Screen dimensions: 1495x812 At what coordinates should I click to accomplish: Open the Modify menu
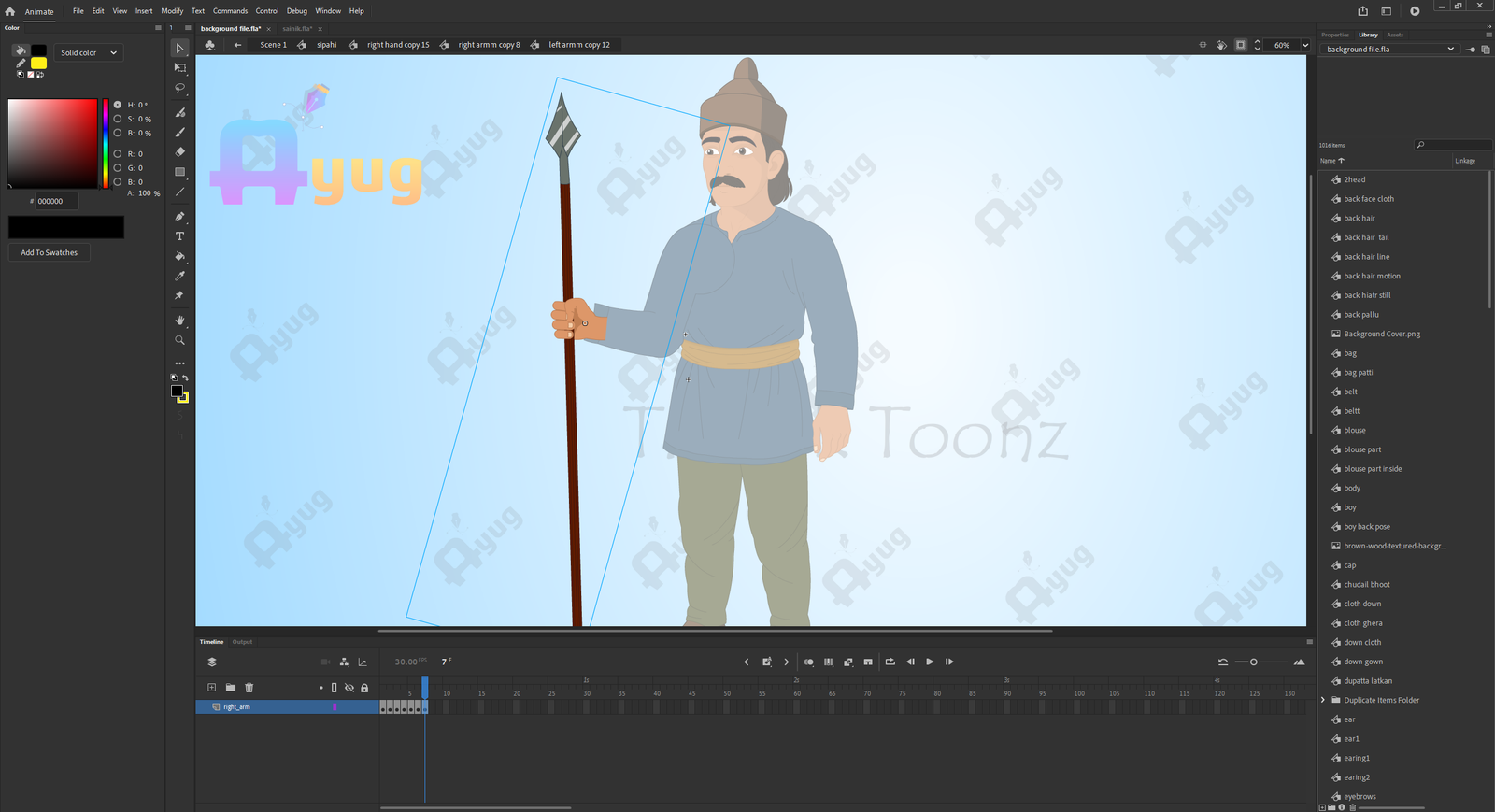(172, 11)
